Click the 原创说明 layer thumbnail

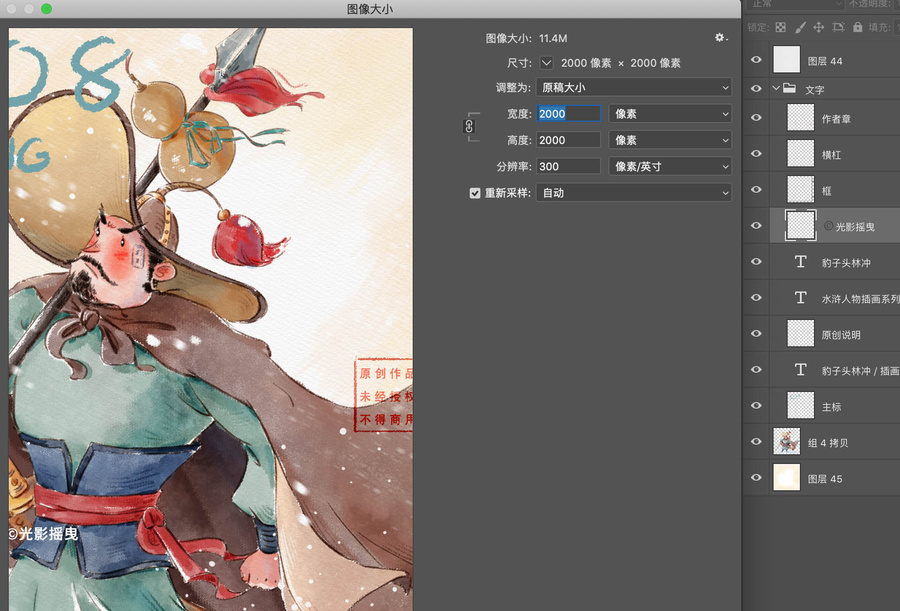800,334
